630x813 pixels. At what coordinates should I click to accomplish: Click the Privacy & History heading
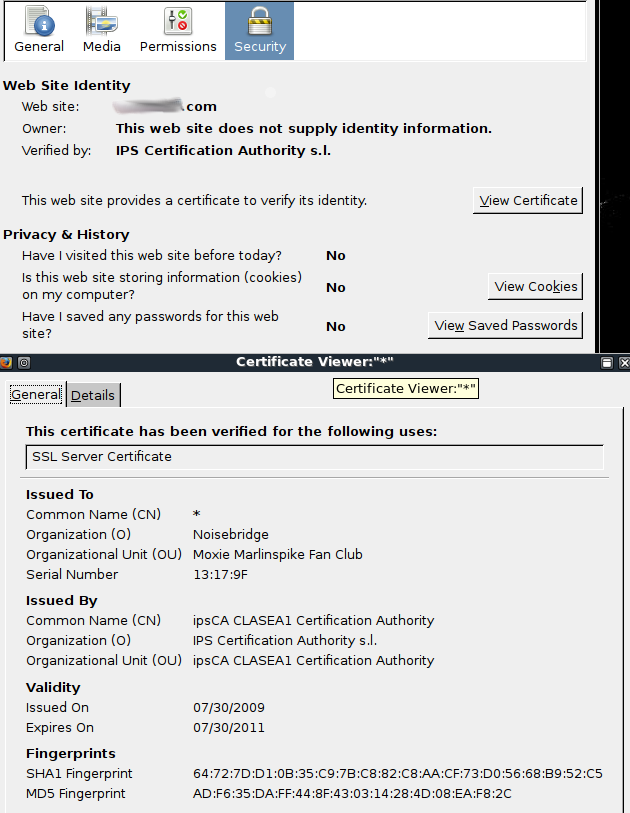(x=66, y=234)
